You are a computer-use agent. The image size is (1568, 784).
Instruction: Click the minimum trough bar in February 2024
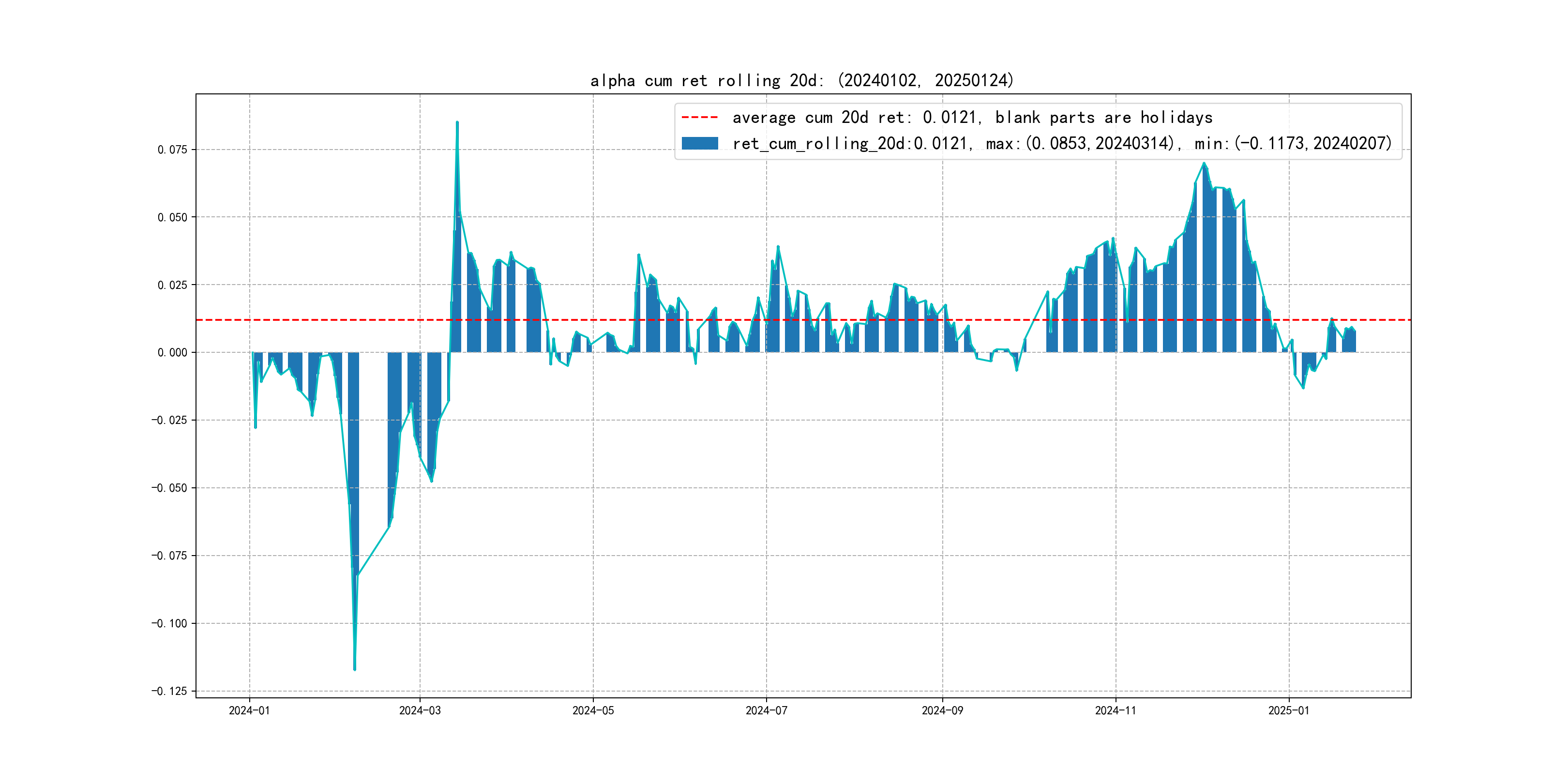tap(355, 609)
